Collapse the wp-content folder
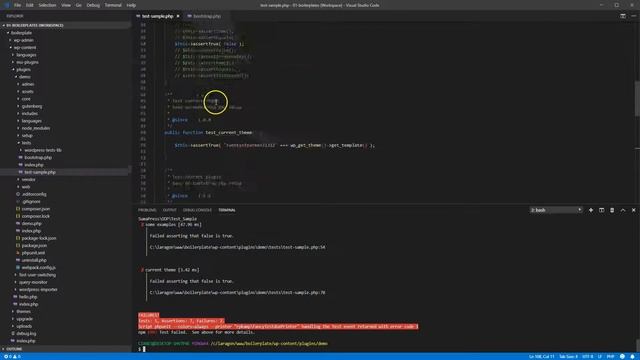The height and width of the screenshot is (360, 640). (24, 47)
